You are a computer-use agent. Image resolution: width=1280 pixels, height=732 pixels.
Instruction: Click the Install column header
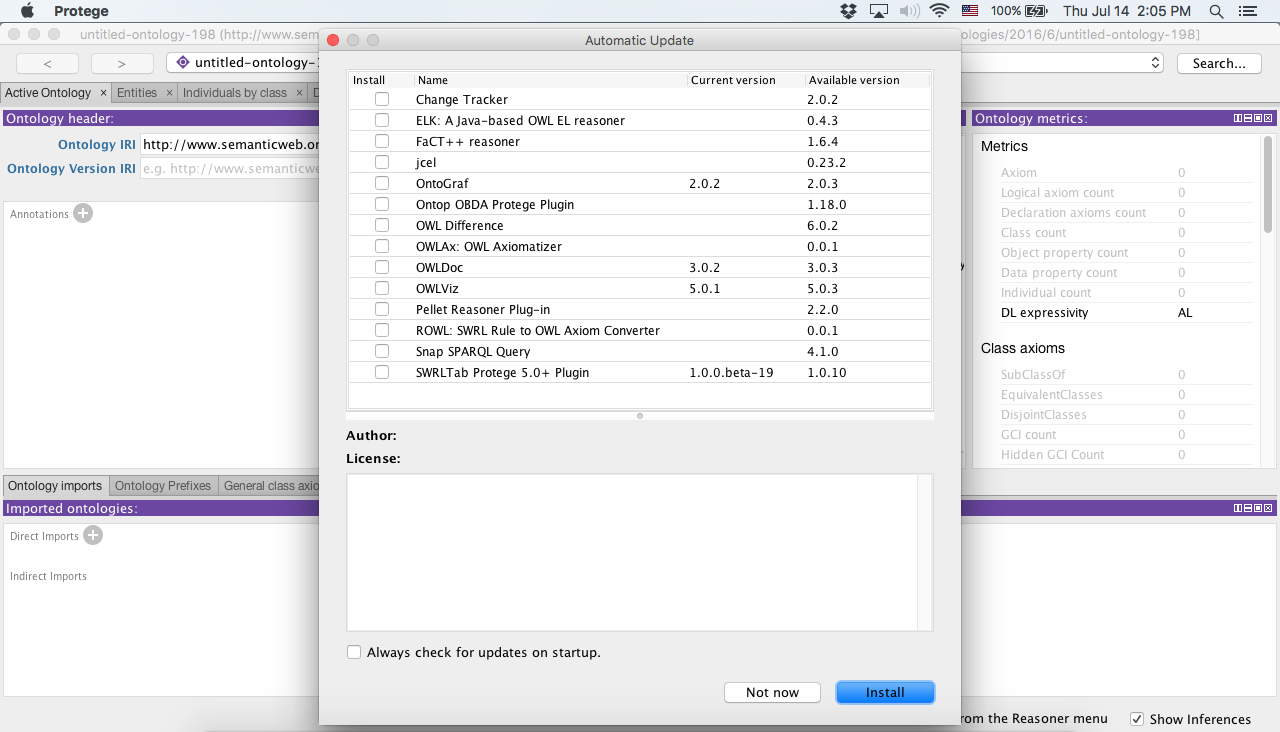point(381,80)
